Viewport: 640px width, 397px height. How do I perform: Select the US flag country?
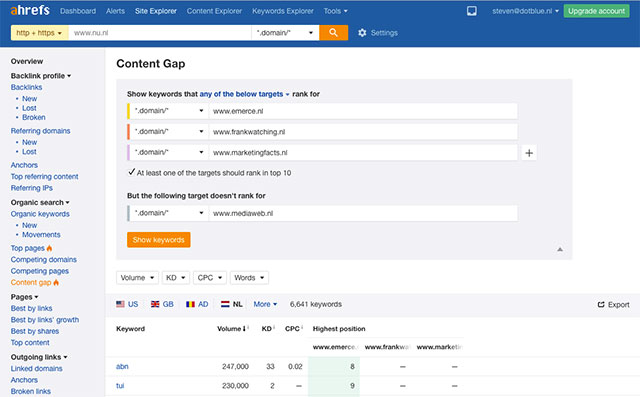(127, 304)
